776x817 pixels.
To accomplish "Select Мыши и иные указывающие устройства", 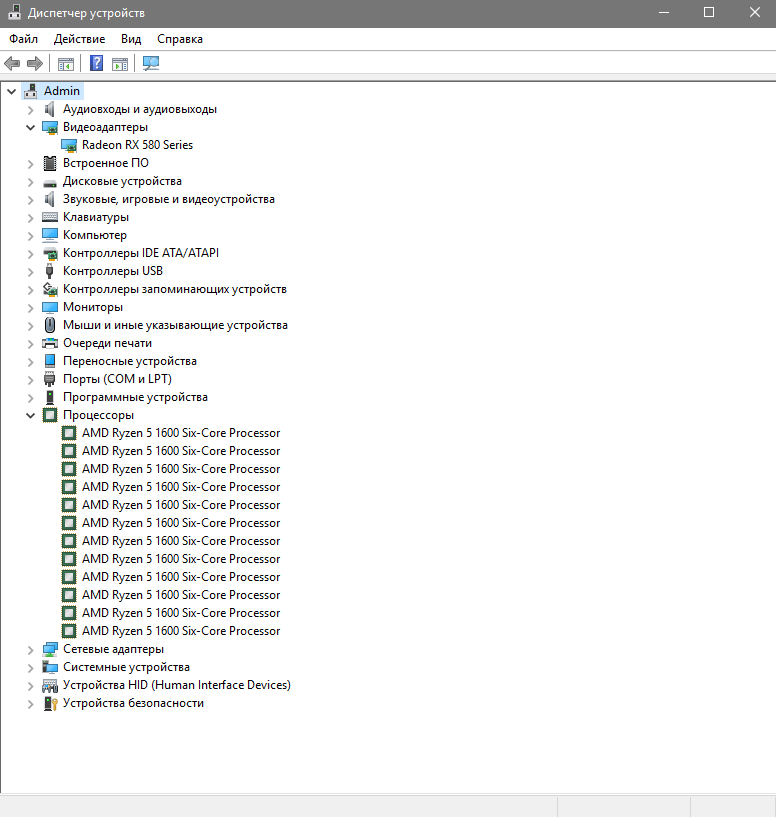I will [175, 325].
